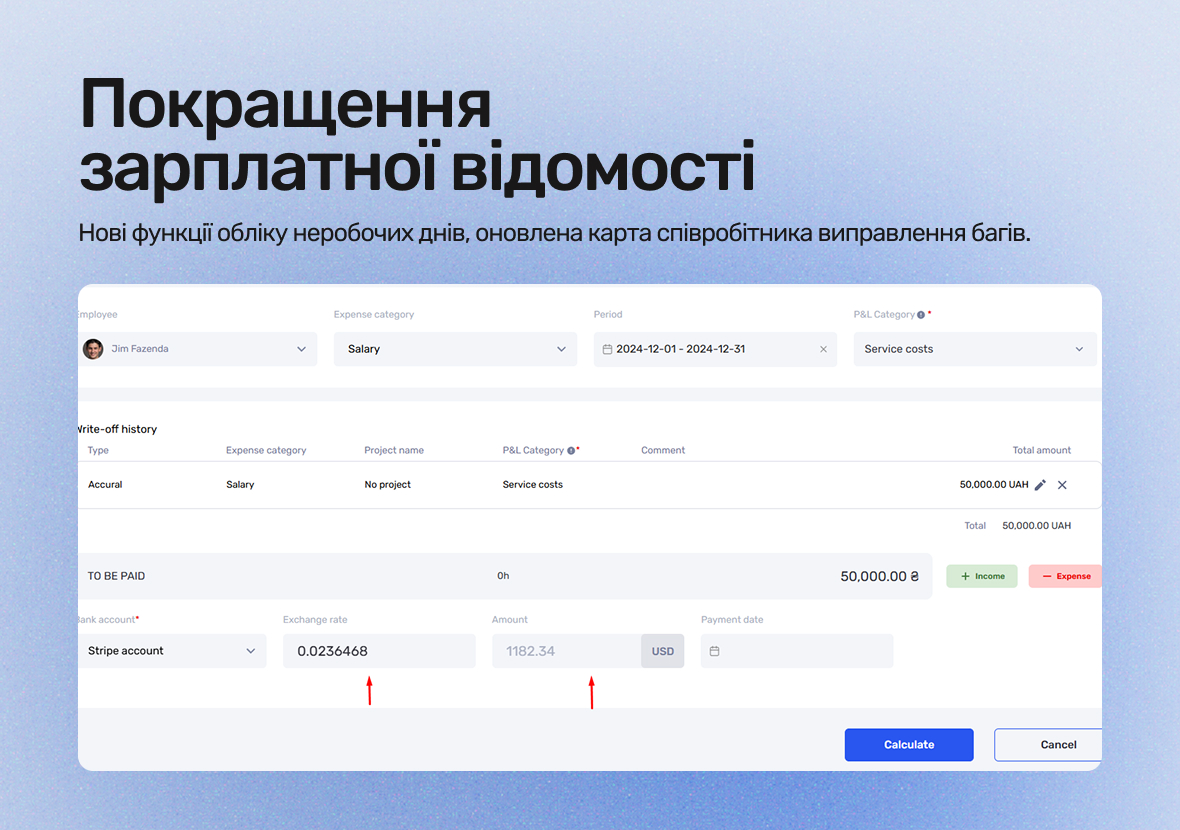
Task: Clear the Period field with the X icon
Action: point(823,349)
